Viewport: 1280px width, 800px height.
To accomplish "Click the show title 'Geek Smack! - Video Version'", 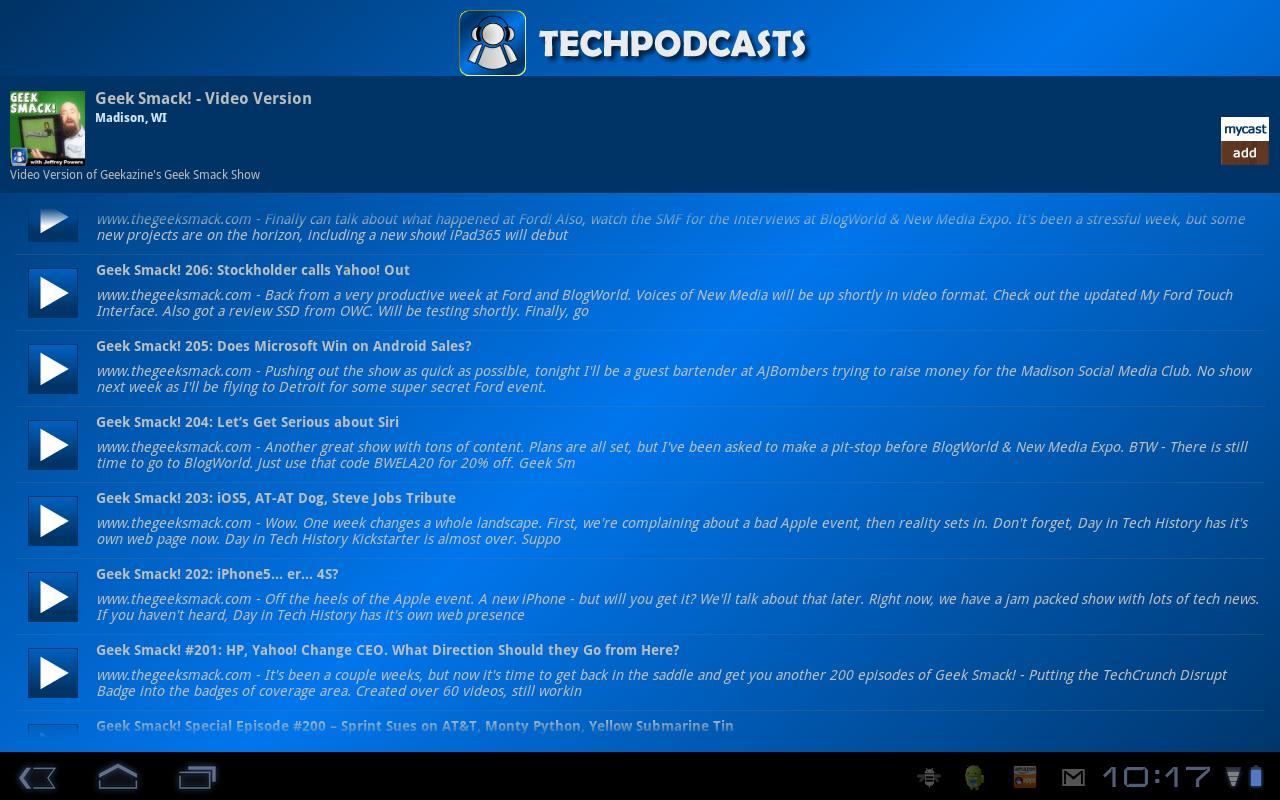I will pos(203,98).
